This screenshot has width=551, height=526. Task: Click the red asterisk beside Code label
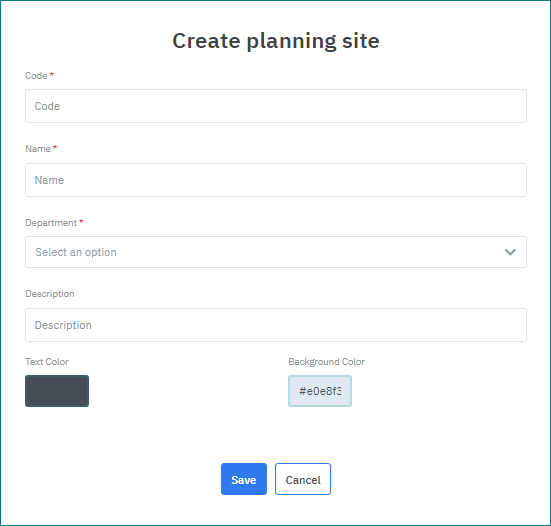(52, 74)
